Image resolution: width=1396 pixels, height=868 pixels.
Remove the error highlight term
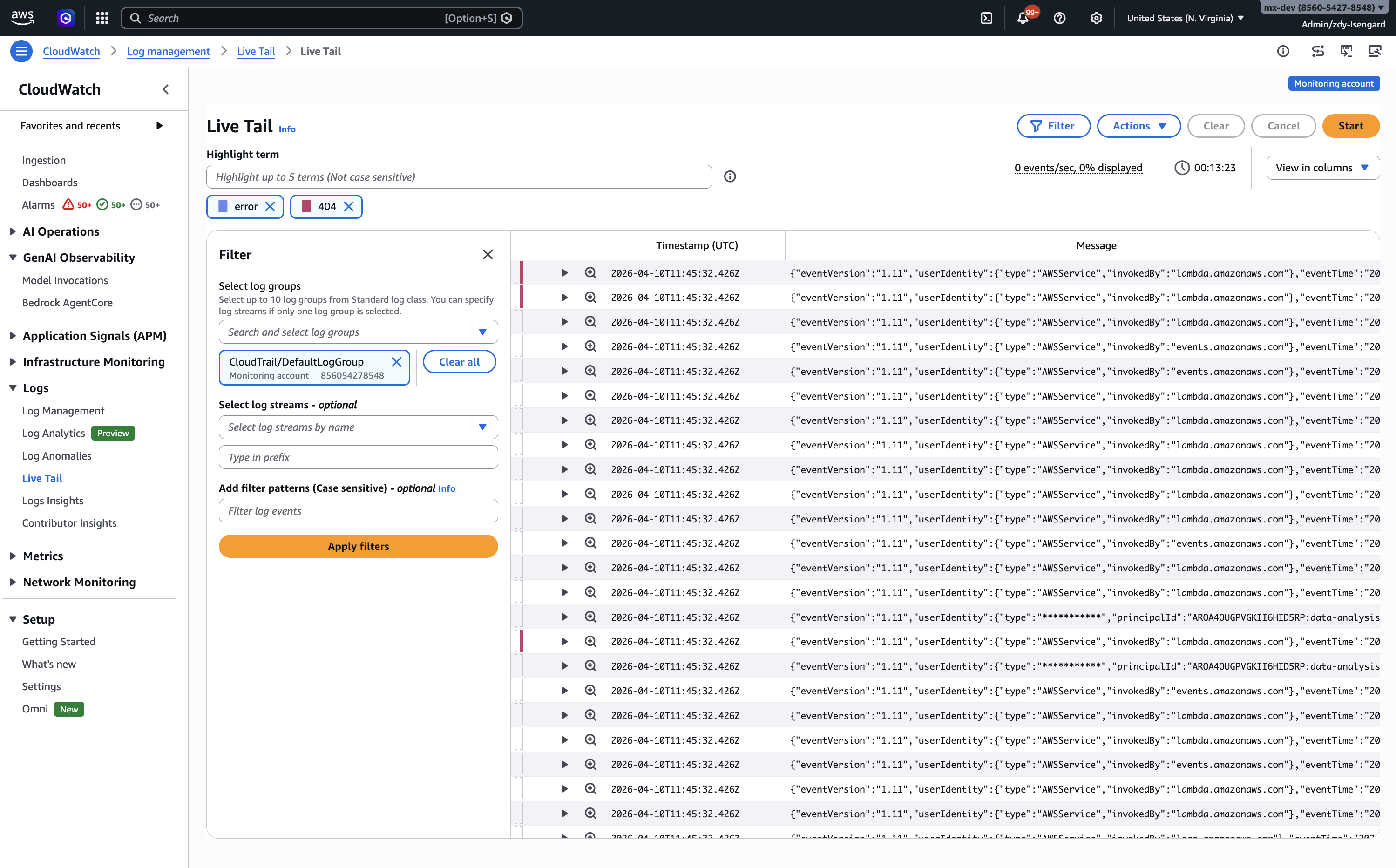coord(270,207)
